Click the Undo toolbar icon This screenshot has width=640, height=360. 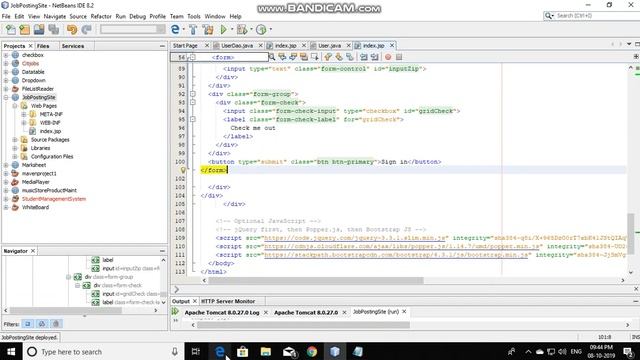(72, 29)
